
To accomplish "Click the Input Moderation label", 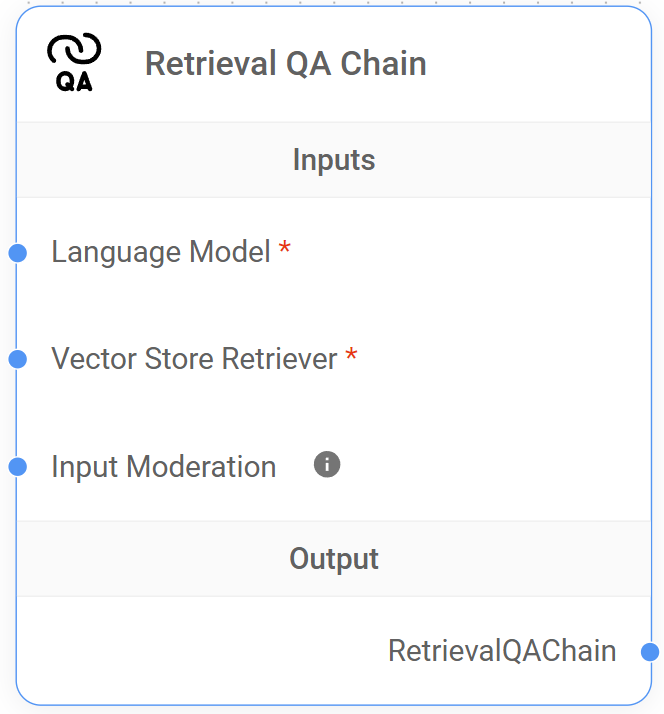I will [x=163, y=466].
